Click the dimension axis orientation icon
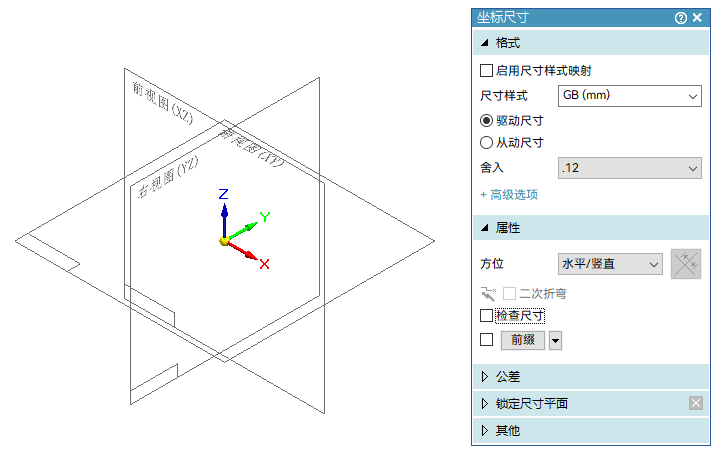 click(686, 264)
